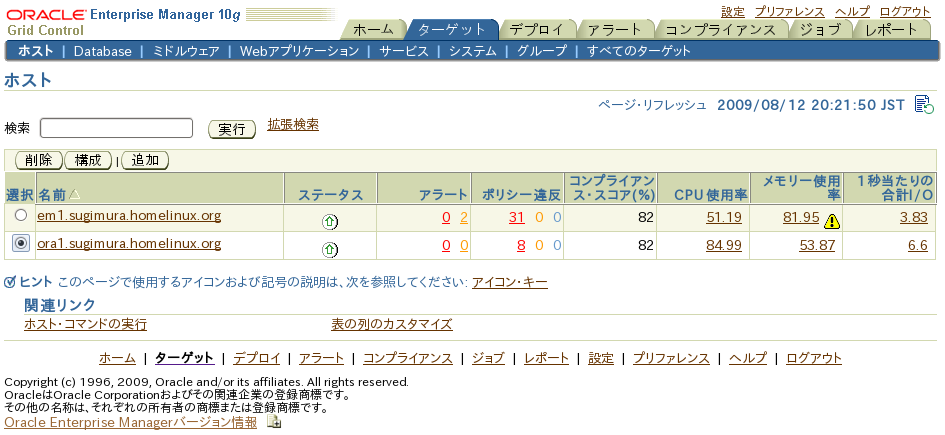Click the footer コンプライアンス link
This screenshot has height=435, width=945.
[407, 358]
